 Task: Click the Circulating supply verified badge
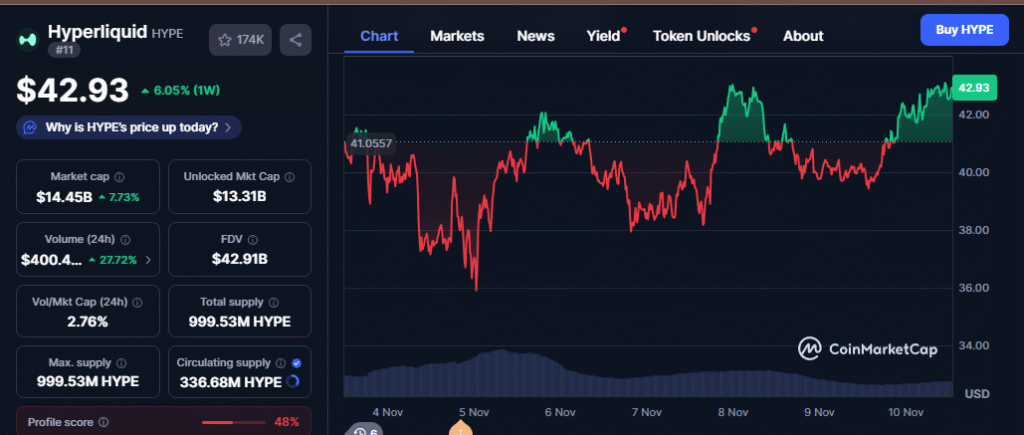(x=296, y=363)
